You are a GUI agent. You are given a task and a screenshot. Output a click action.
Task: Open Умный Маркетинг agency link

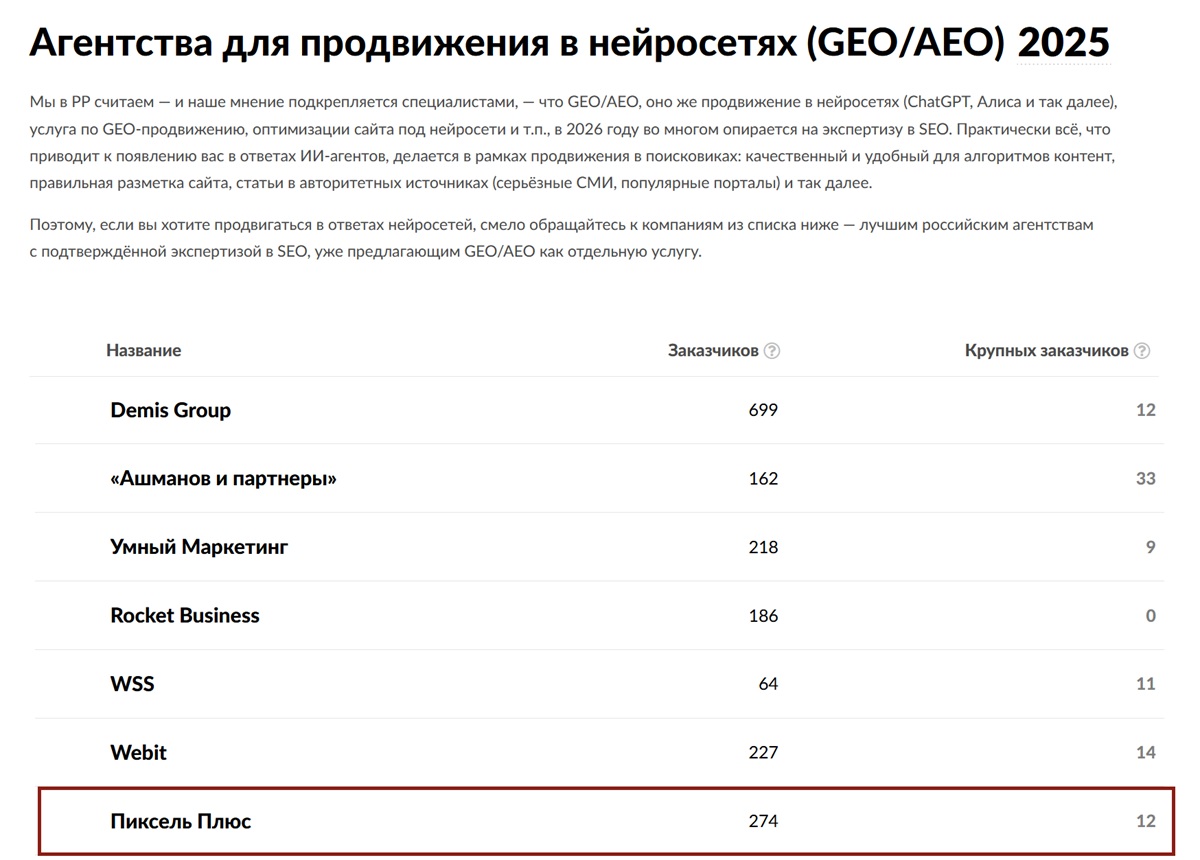pyautogui.click(x=199, y=547)
